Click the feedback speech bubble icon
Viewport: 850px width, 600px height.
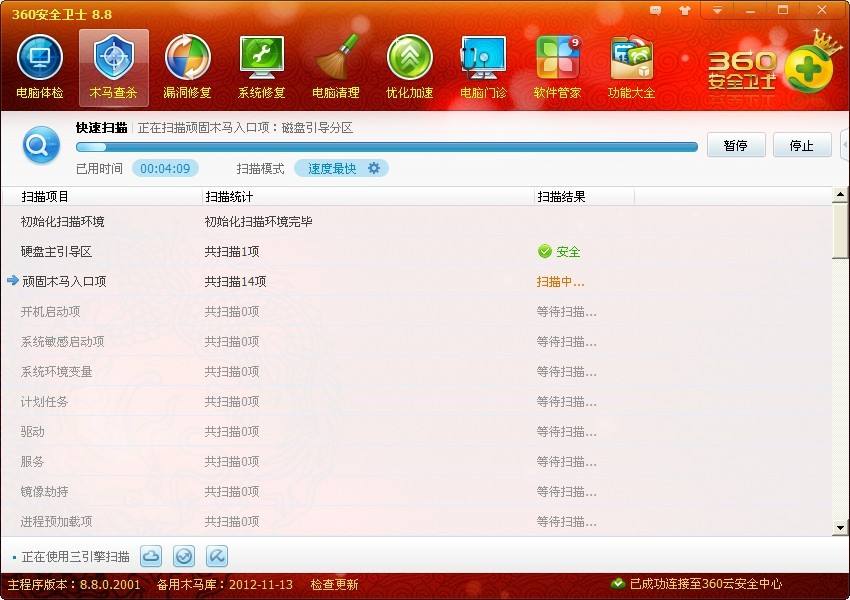[655, 10]
